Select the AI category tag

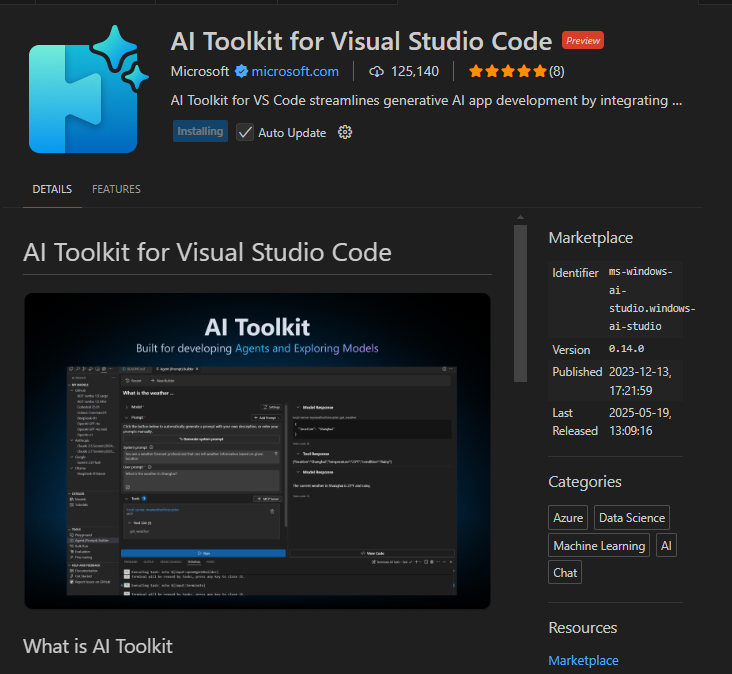[666, 545]
